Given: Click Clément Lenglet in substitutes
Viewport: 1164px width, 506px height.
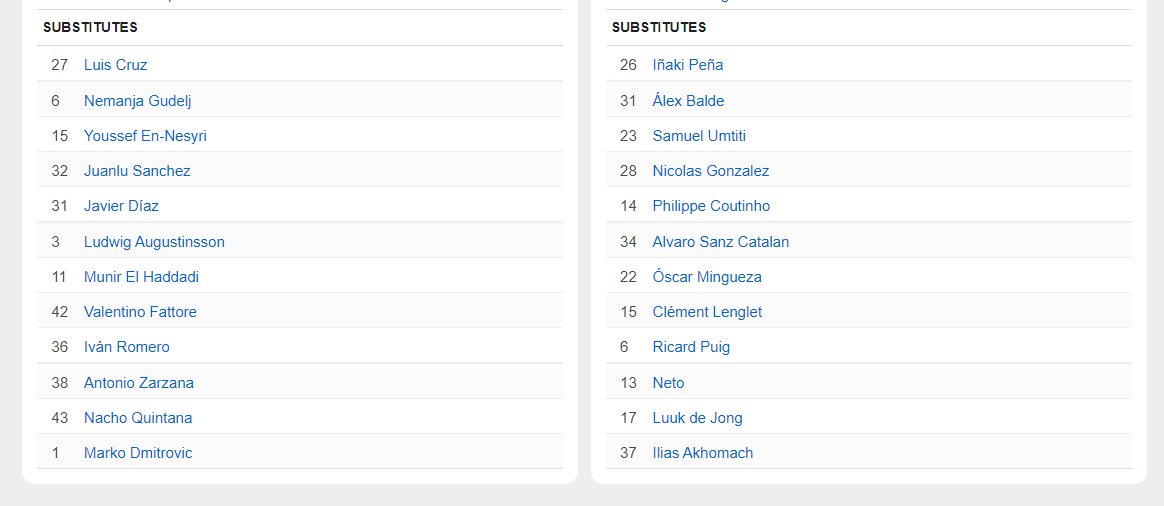Looking at the screenshot, I should [x=707, y=312].
